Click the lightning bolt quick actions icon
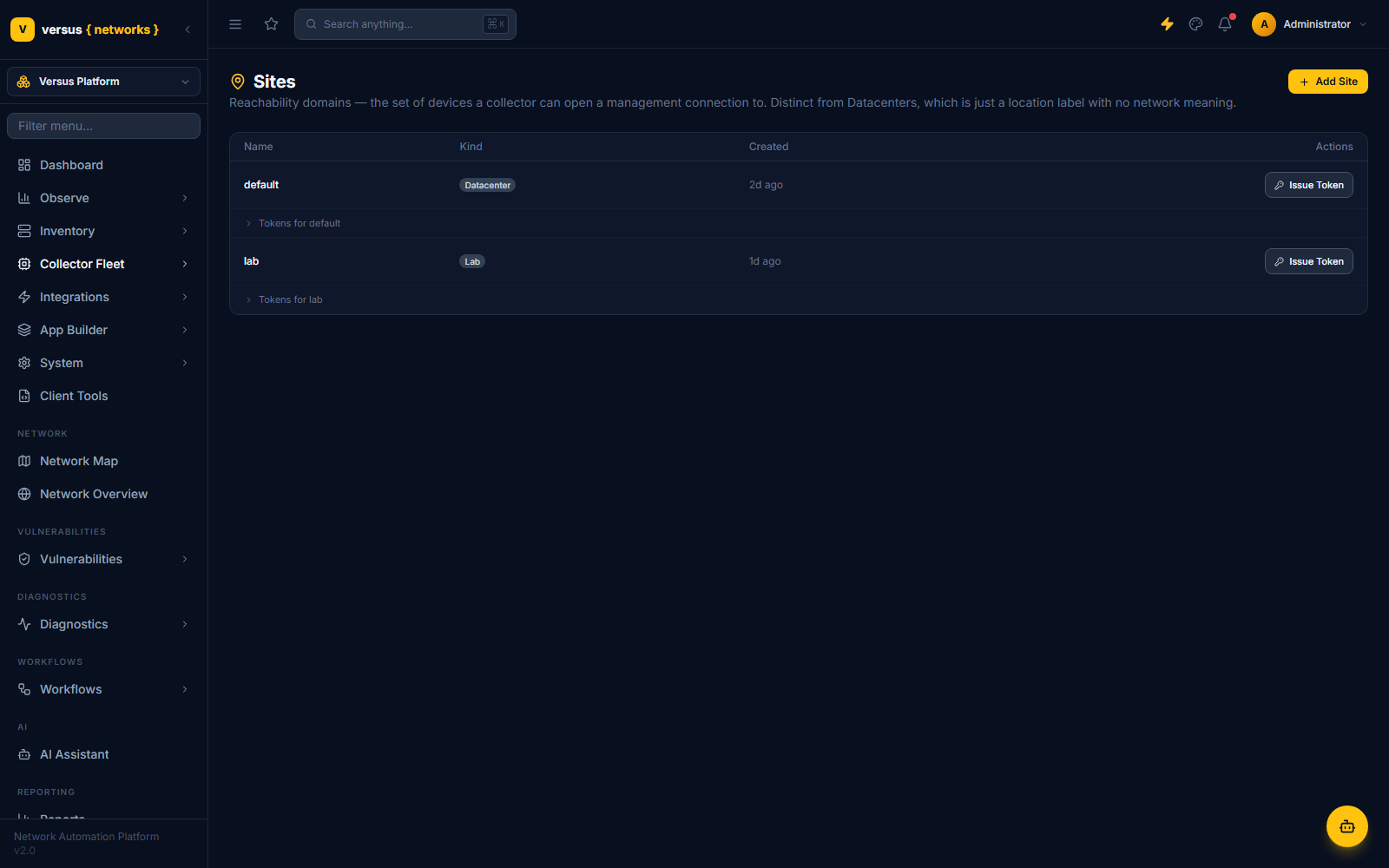Screen dimensions: 1389x868 point(1168,24)
